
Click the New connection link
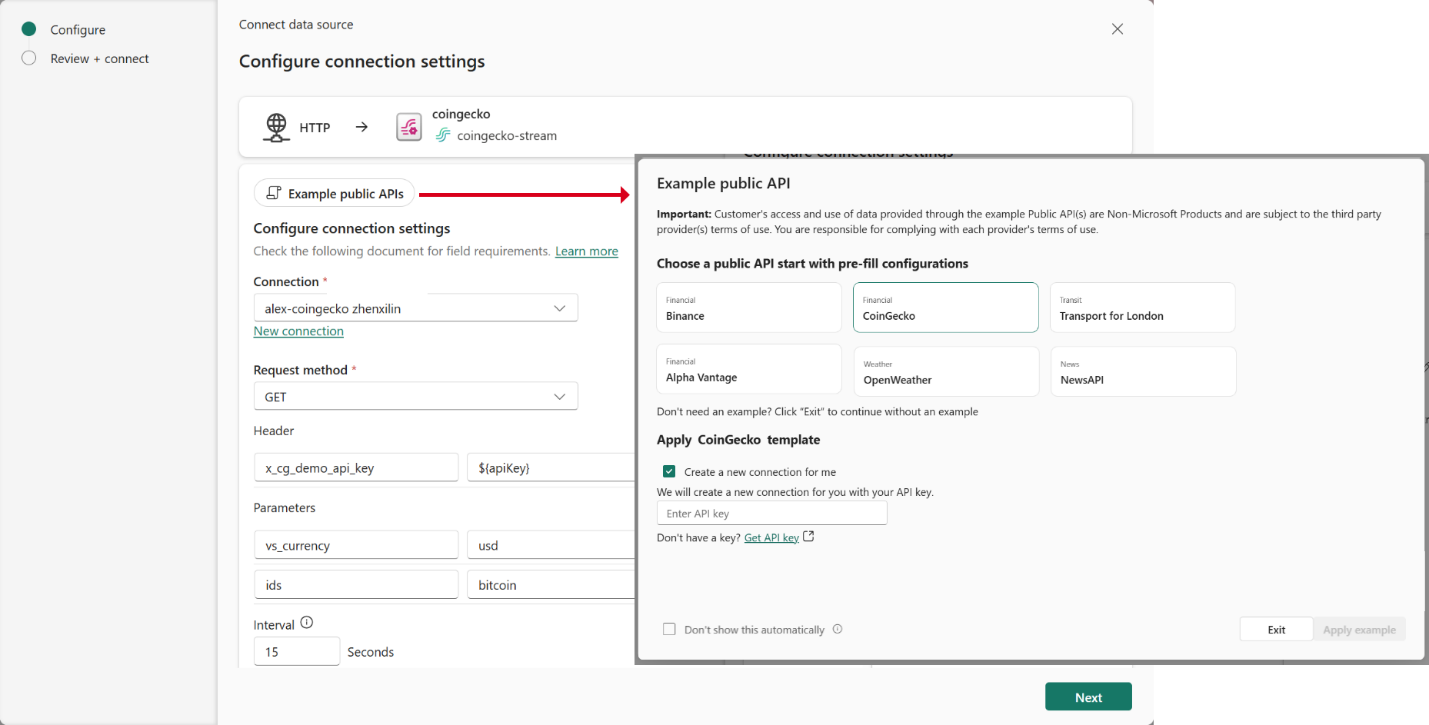point(298,330)
